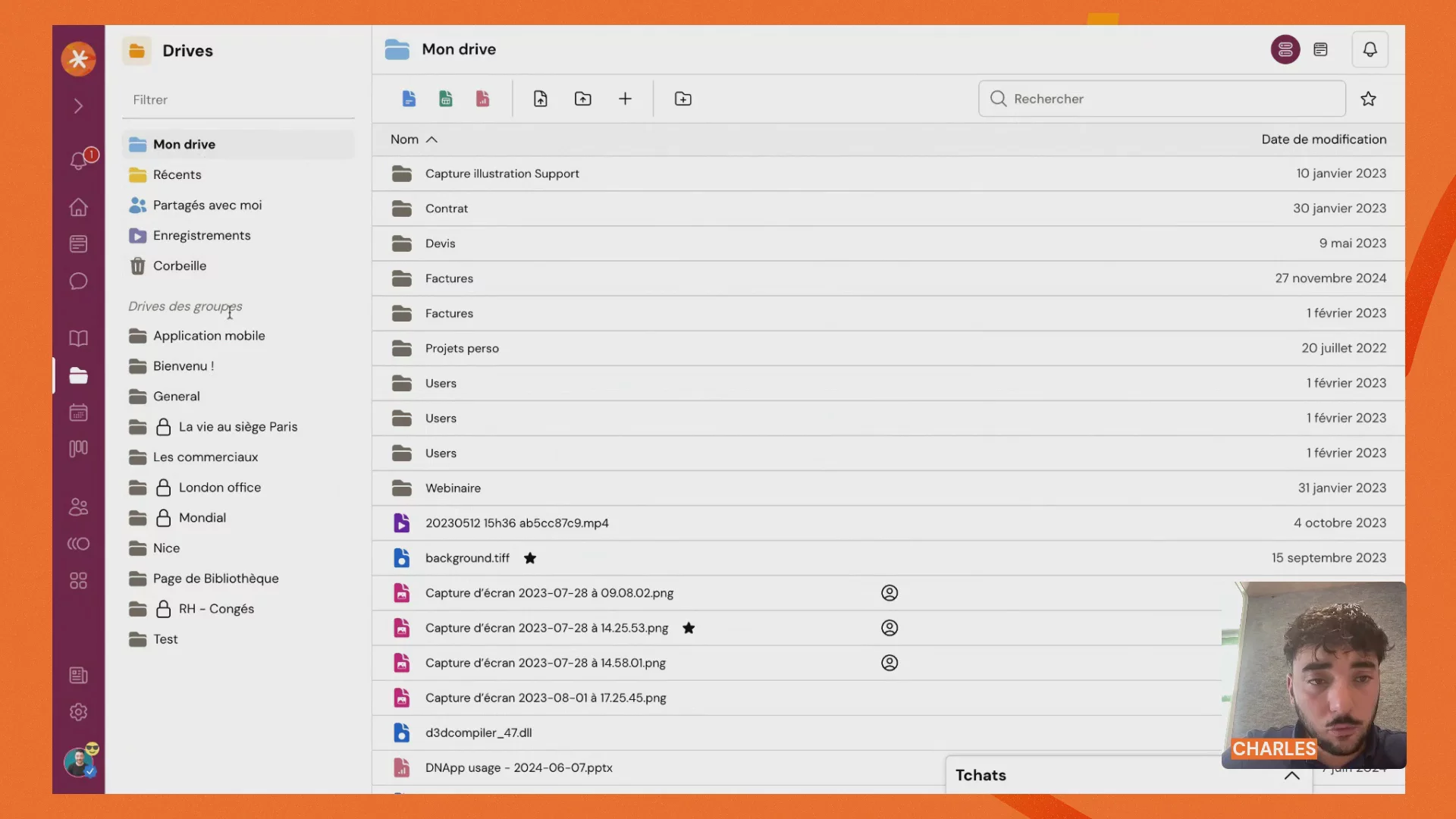The height and width of the screenshot is (819, 1456).
Task: Open the calendar icon in sidebar
Action: click(78, 413)
